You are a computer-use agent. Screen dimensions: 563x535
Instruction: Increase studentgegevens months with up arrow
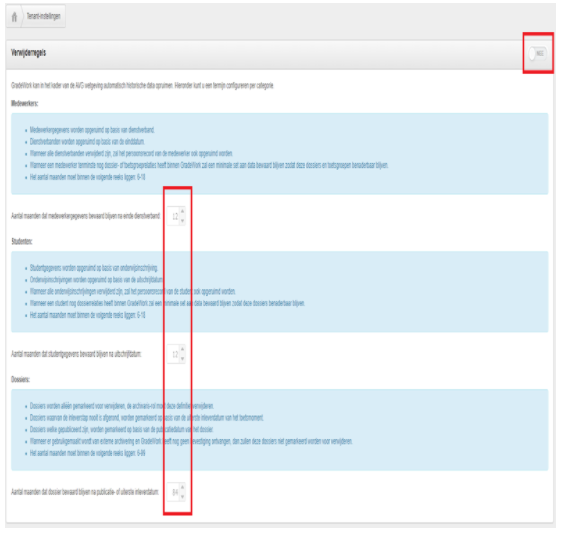pos(182,349)
